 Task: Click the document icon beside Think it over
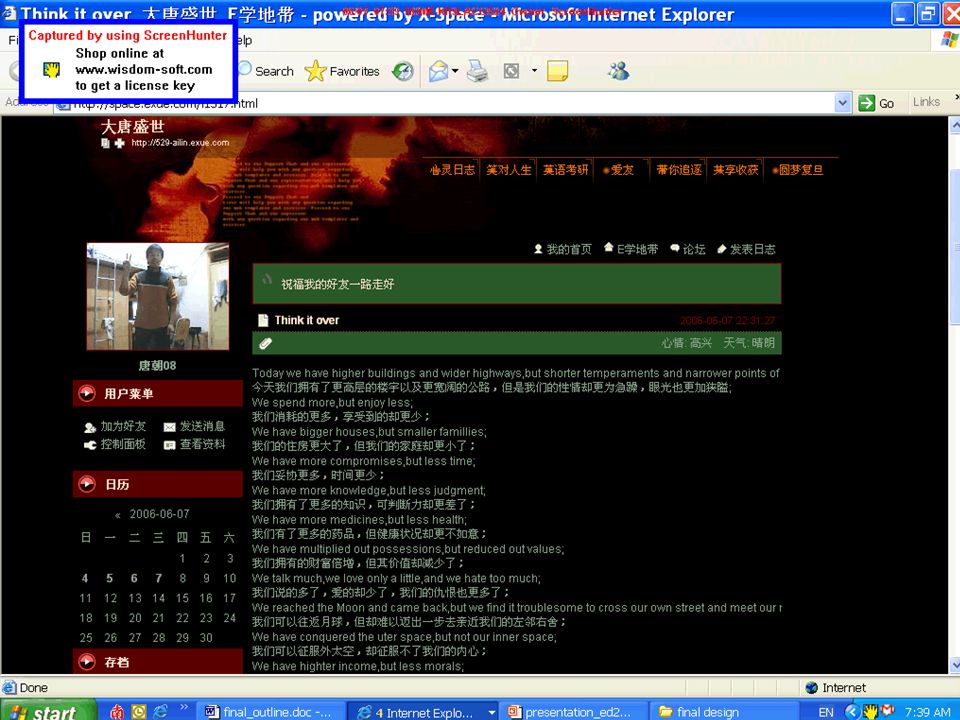[263, 320]
